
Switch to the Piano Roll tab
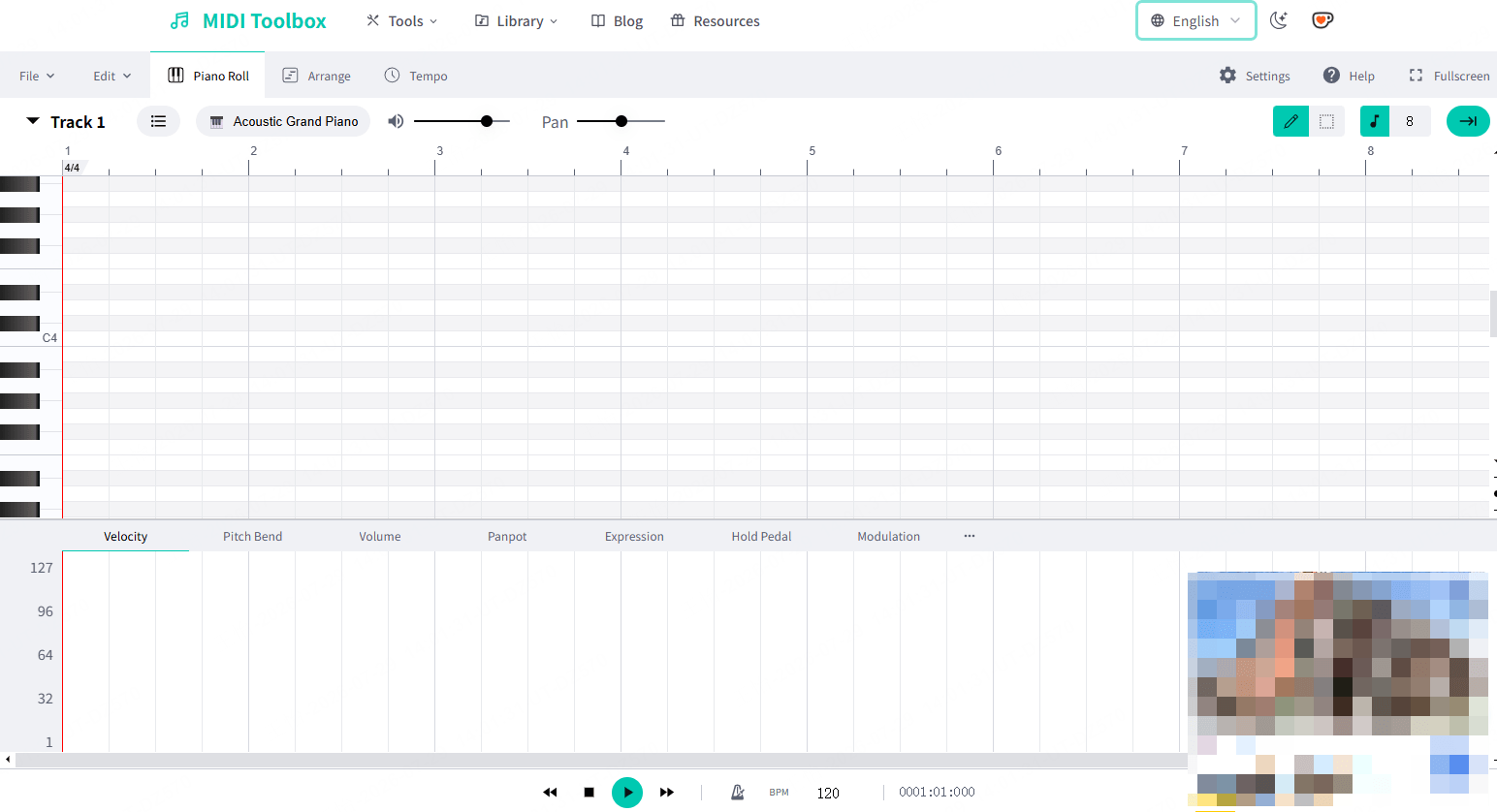tap(207, 76)
